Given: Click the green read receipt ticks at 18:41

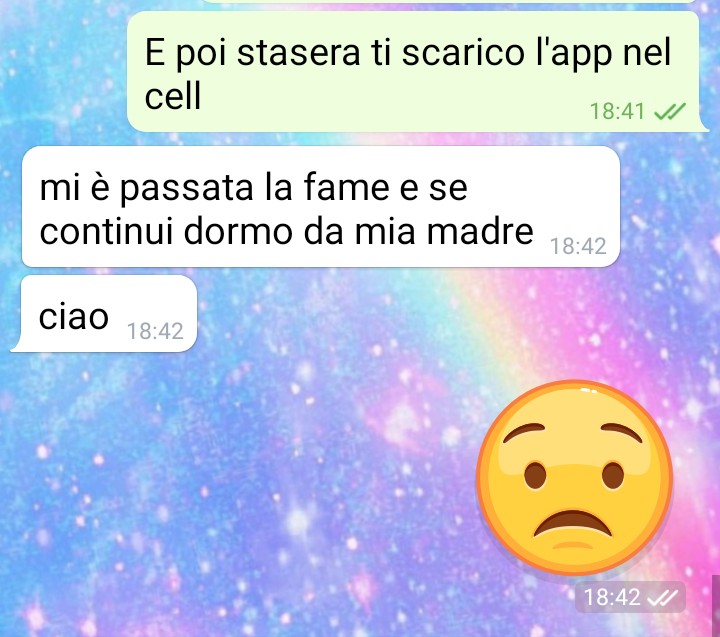Looking at the screenshot, I should [x=669, y=111].
